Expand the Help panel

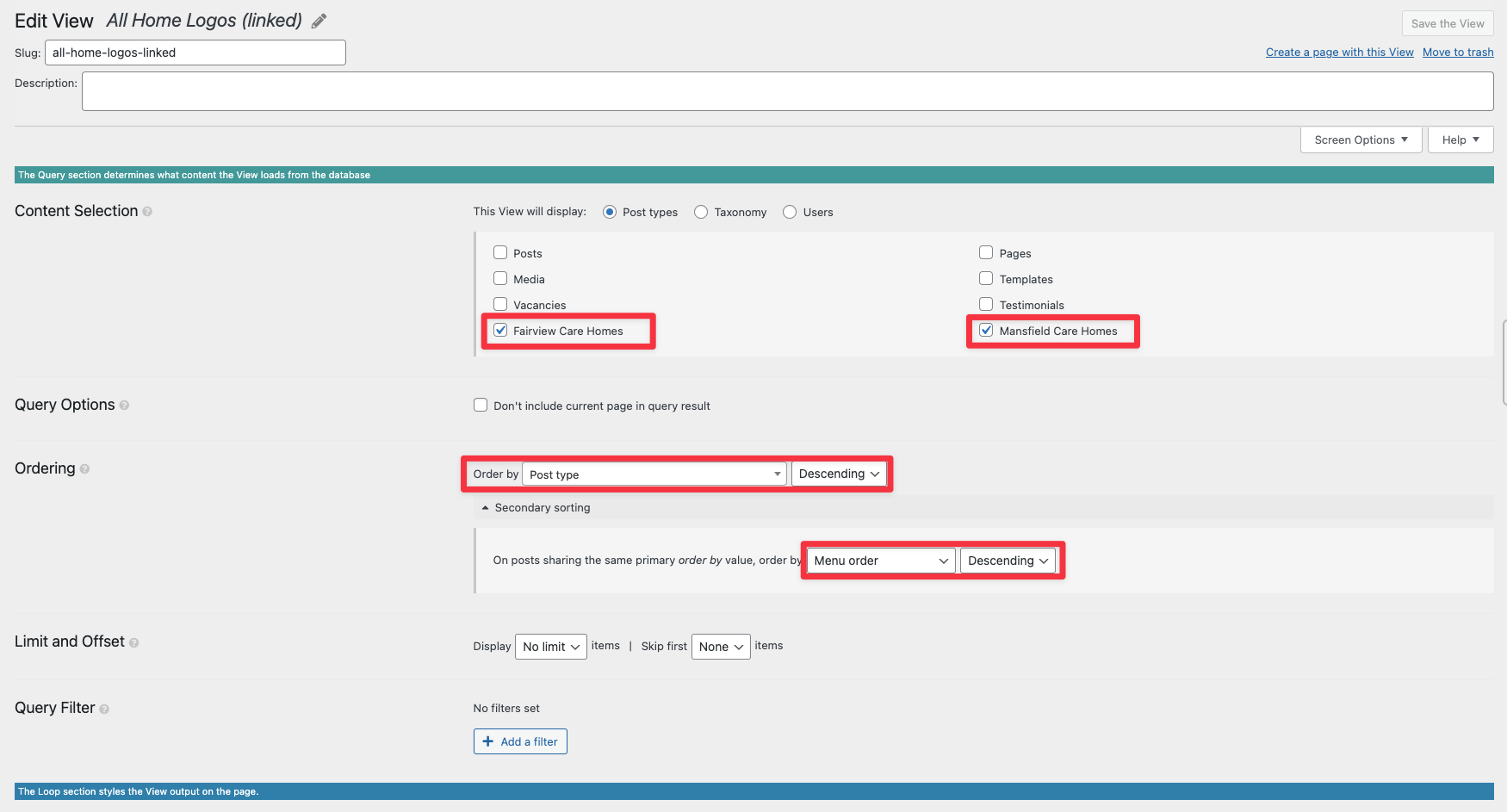click(x=1460, y=139)
